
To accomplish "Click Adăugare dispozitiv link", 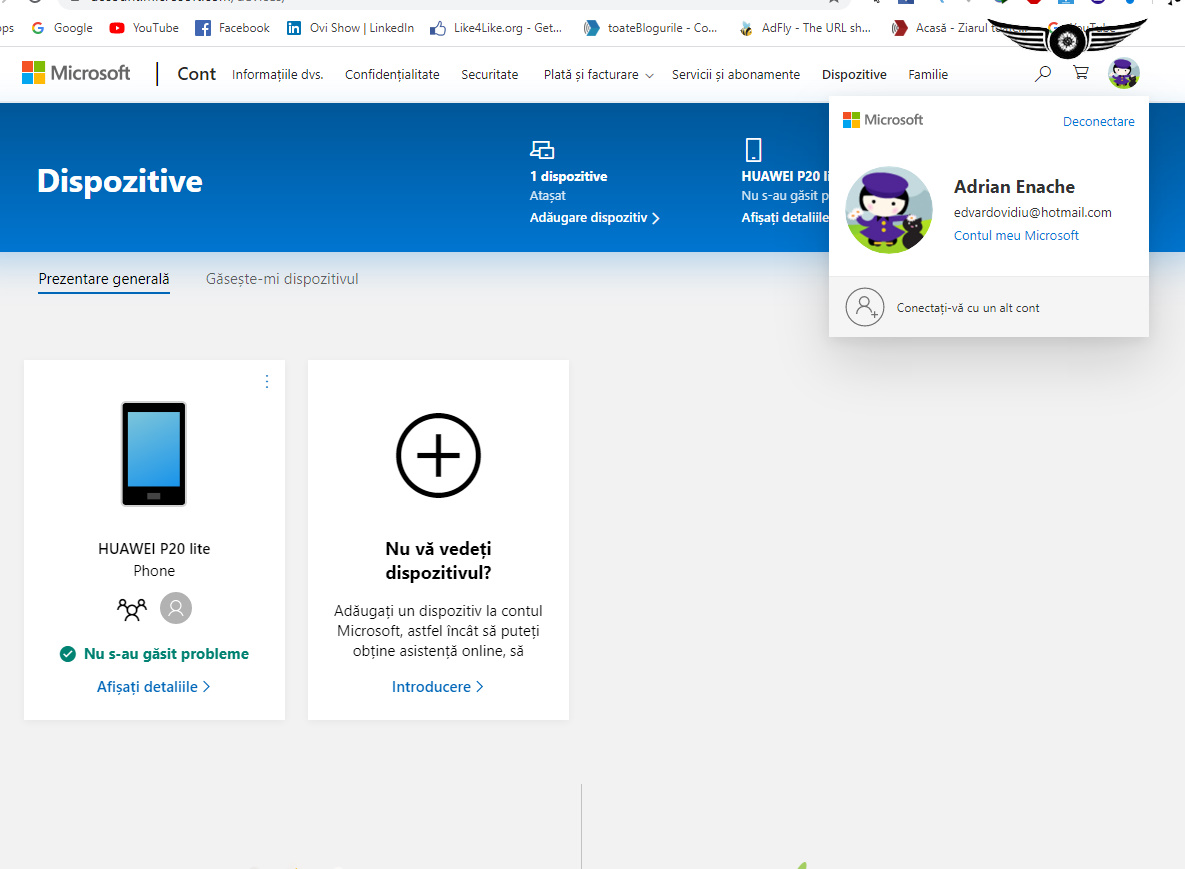I will (x=595, y=218).
